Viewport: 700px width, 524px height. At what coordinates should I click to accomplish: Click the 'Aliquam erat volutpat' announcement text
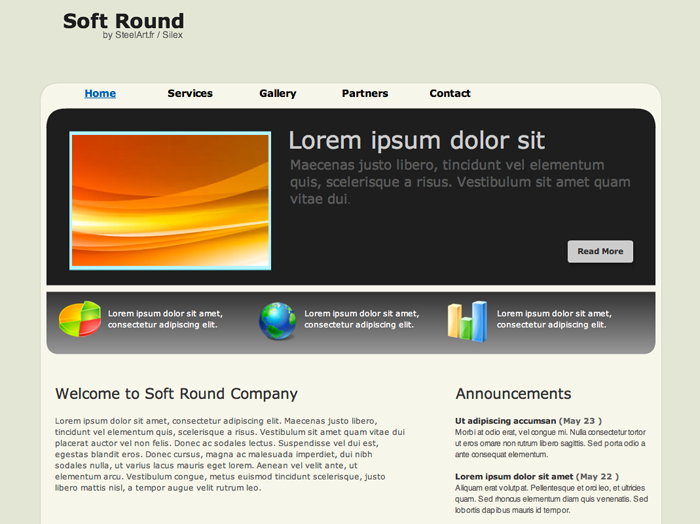(551, 499)
